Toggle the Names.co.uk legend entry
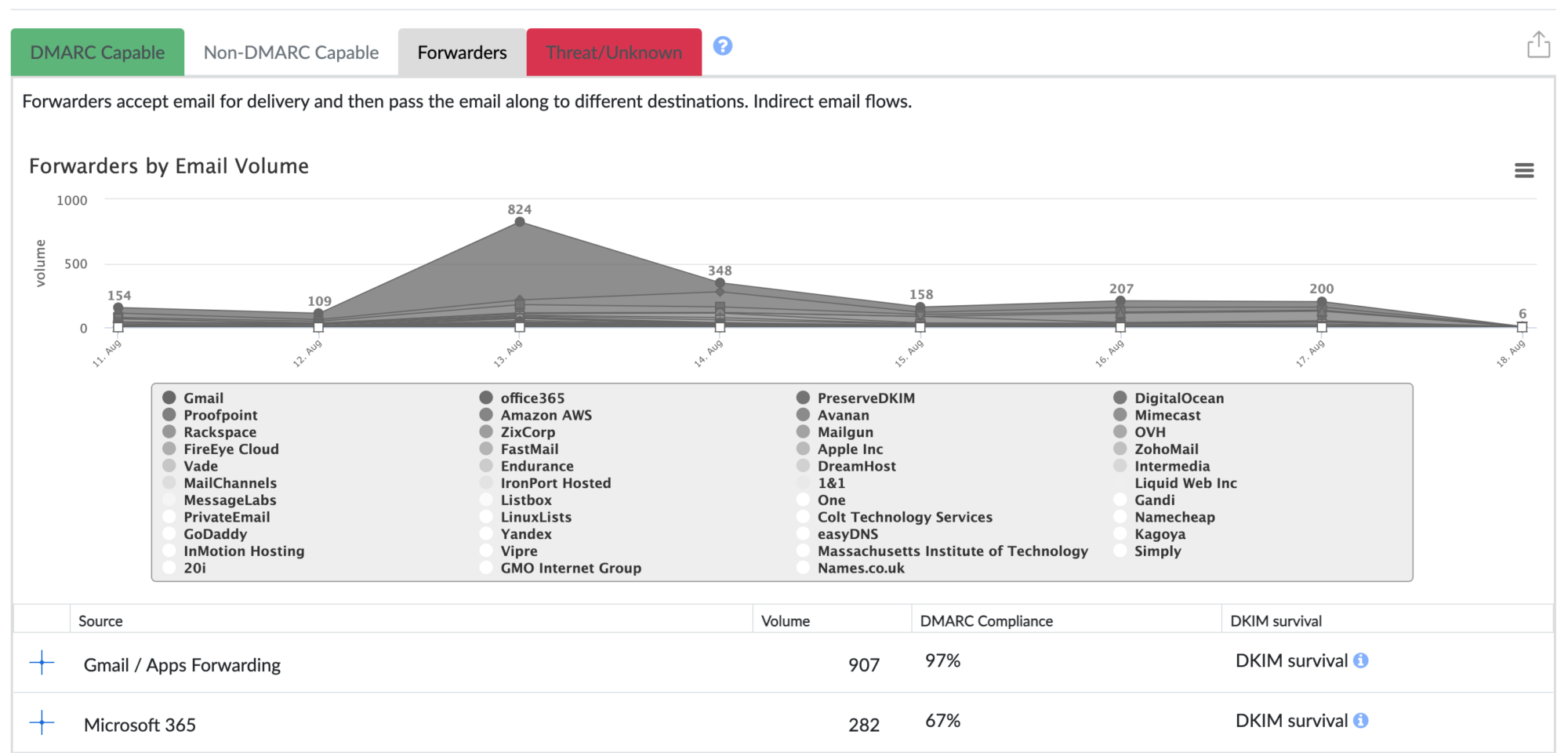The height and width of the screenshot is (753, 1568). [851, 568]
